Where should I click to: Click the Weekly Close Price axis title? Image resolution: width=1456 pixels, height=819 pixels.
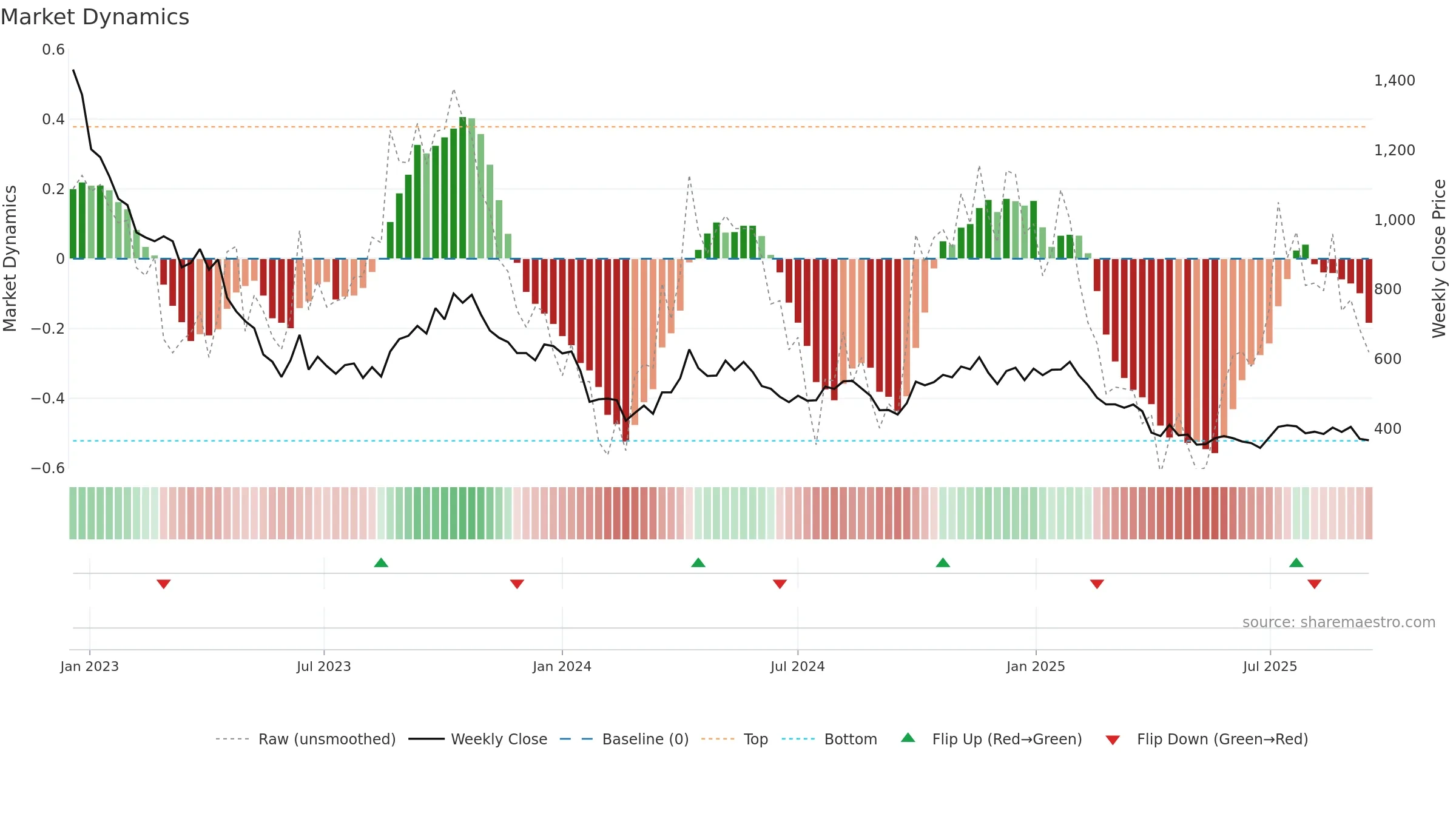(1439, 258)
